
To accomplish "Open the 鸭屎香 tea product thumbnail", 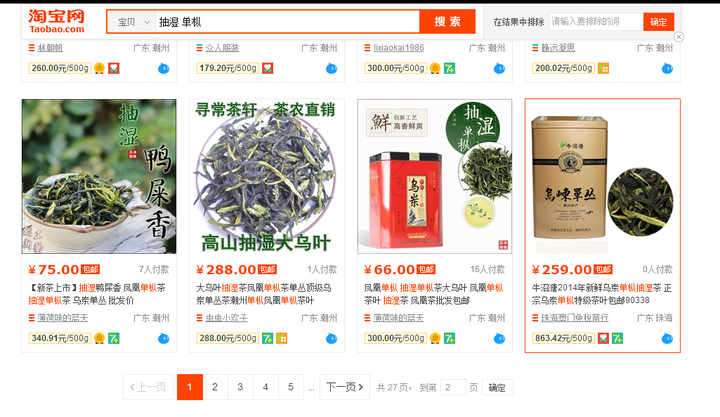I will tap(99, 176).
